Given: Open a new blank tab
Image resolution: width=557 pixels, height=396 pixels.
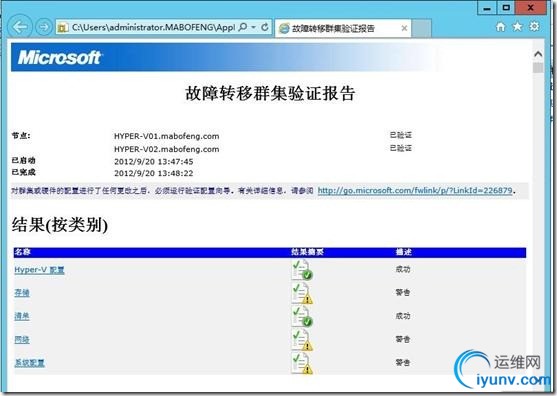Looking at the screenshot, I should pyautogui.click(x=421, y=28).
